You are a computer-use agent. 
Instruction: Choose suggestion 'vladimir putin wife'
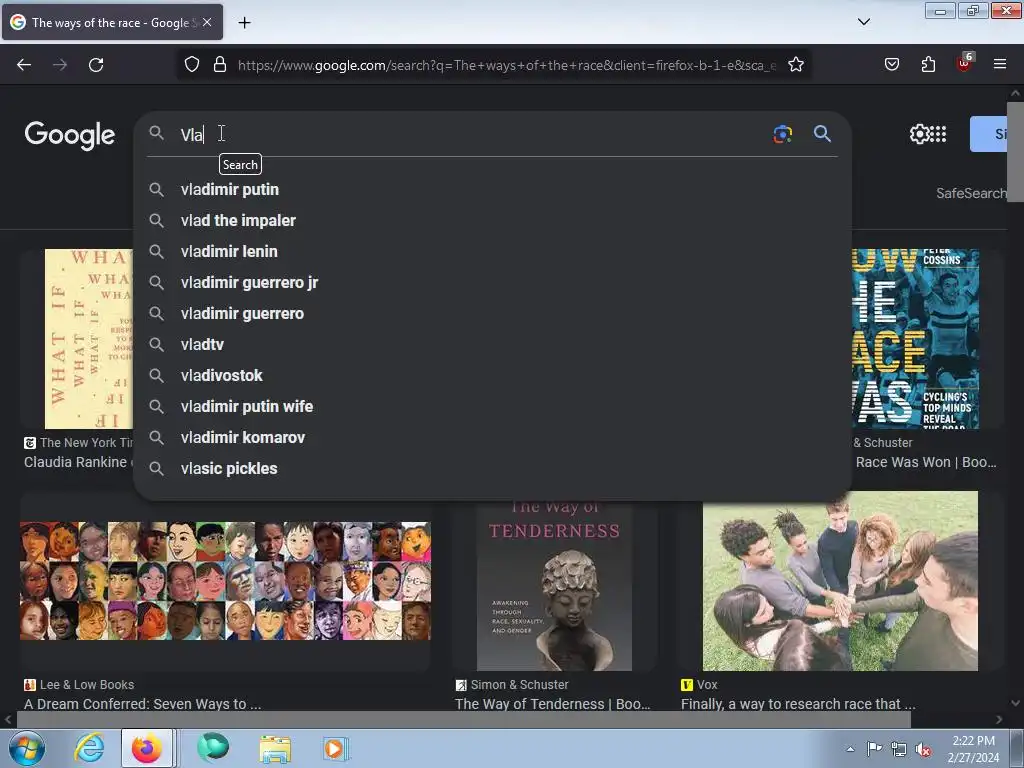[492, 406]
